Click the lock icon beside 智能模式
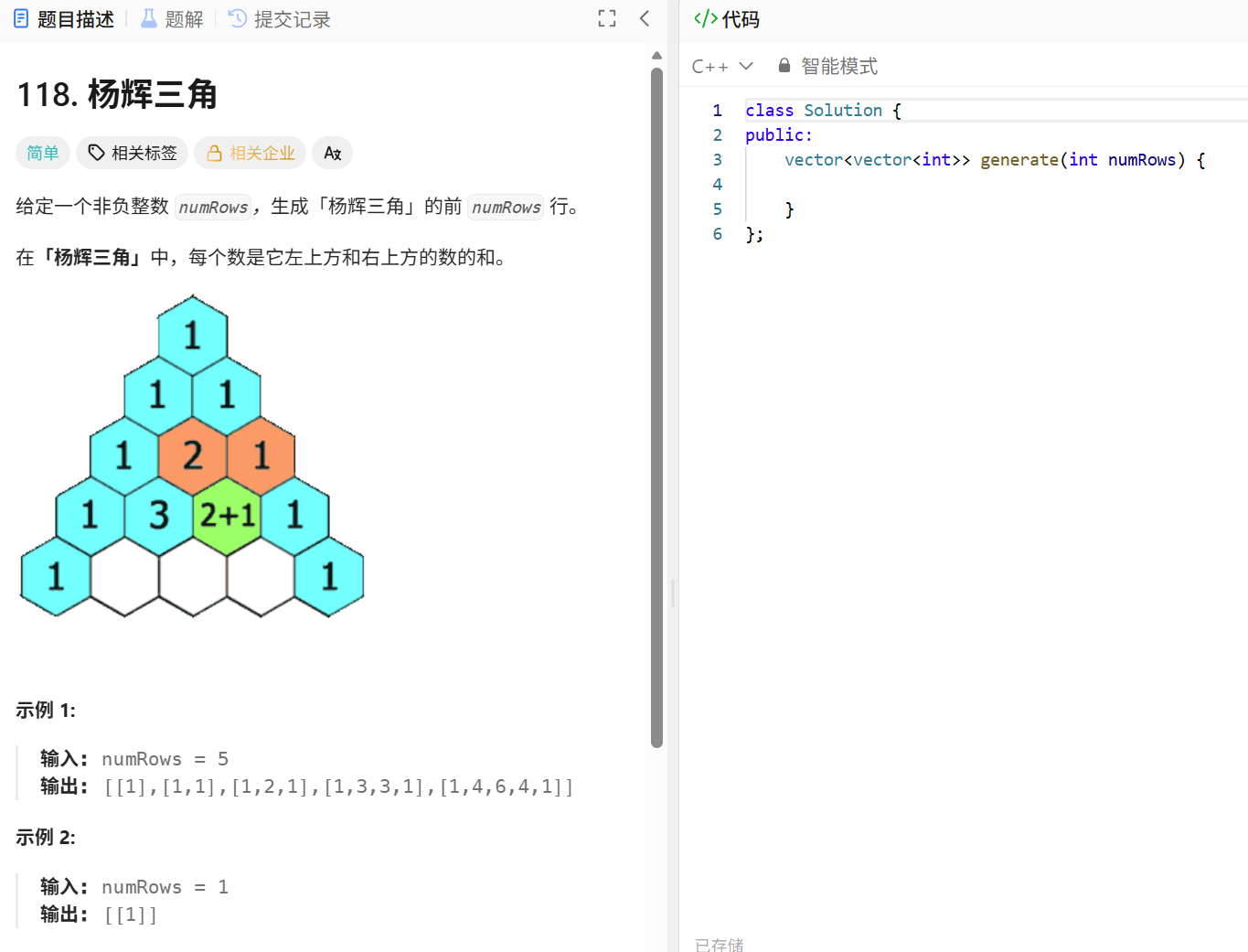The image size is (1248, 952). pos(784,65)
